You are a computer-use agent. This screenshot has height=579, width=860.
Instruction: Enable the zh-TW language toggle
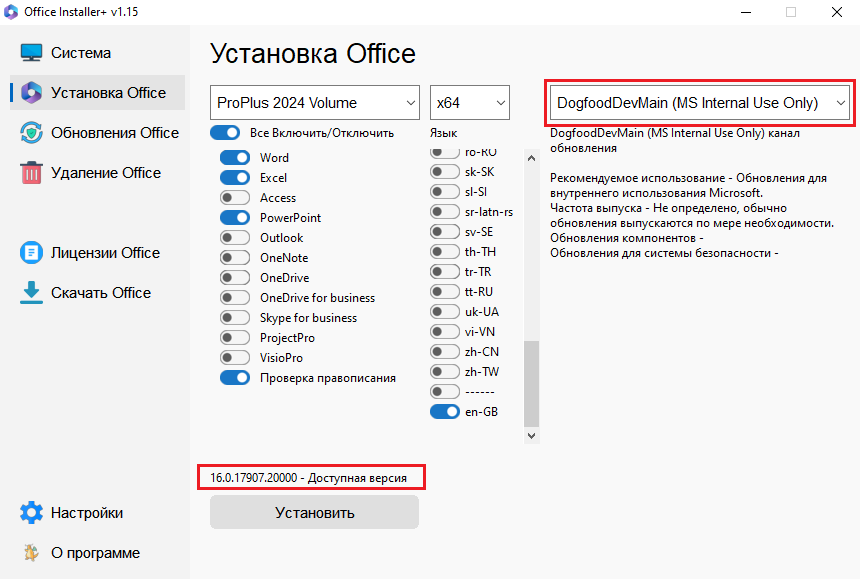445,372
